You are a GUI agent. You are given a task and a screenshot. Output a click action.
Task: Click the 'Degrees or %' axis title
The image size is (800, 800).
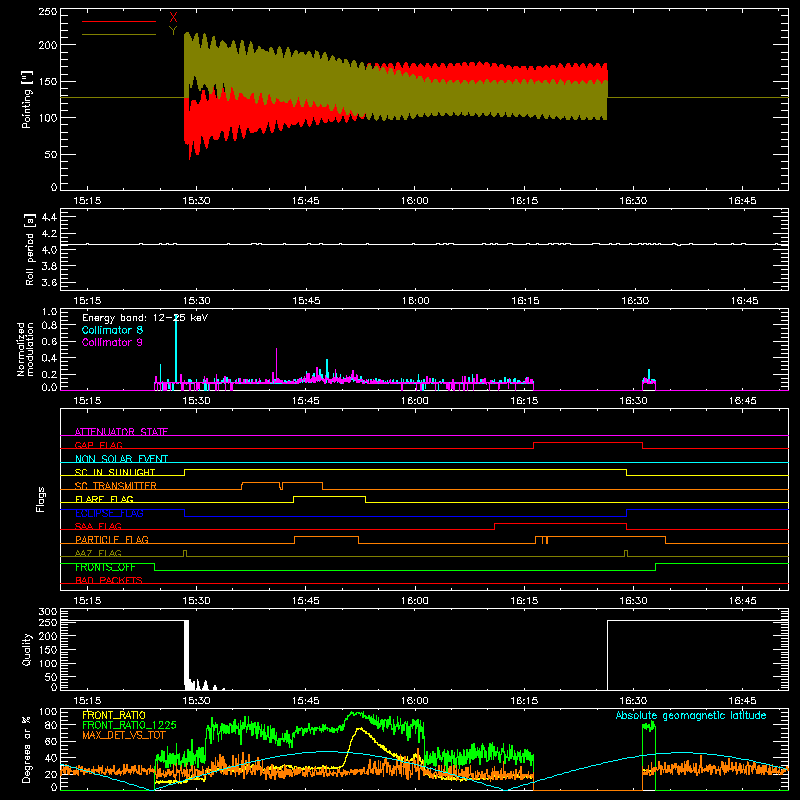click(27, 749)
